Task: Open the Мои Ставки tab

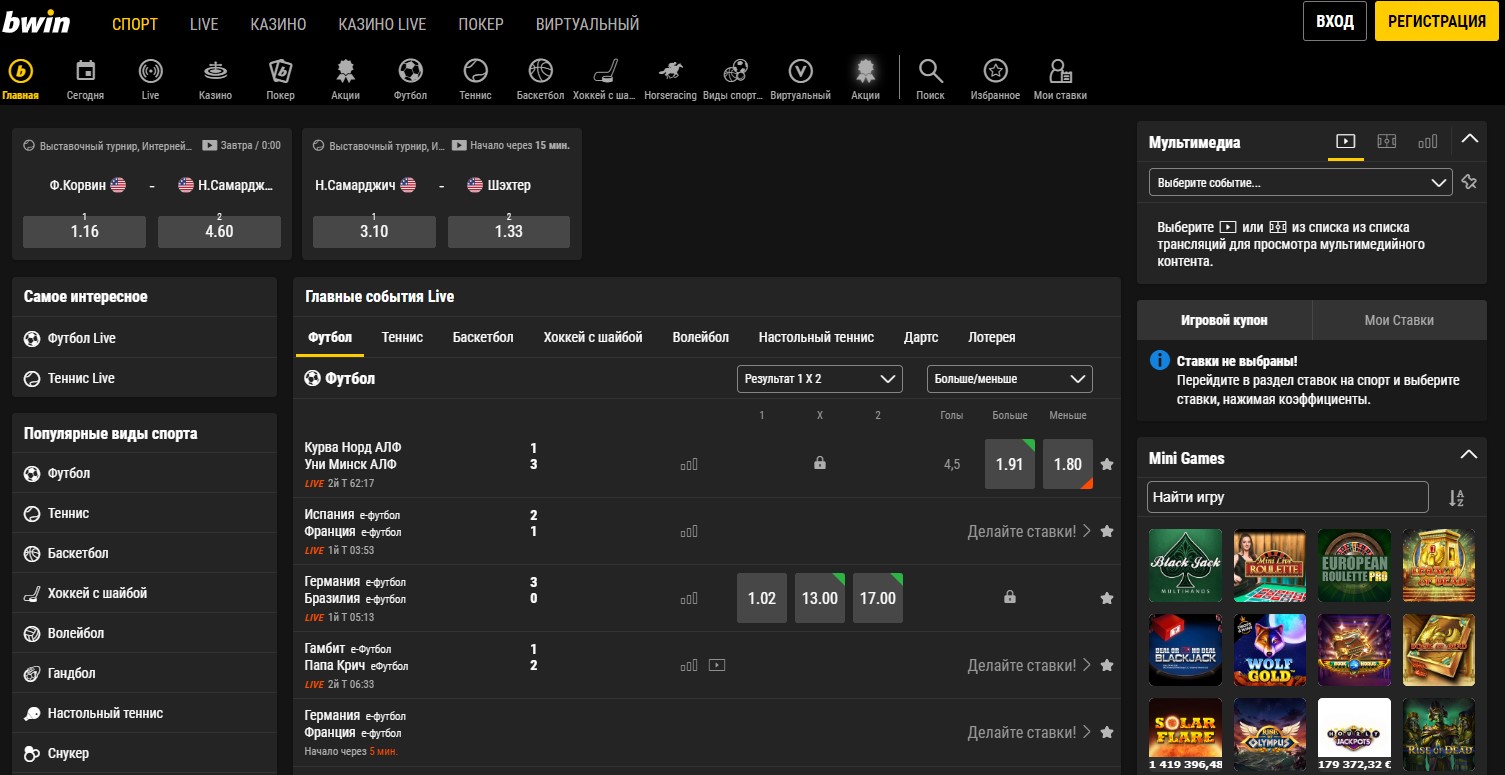Action: [1398, 320]
